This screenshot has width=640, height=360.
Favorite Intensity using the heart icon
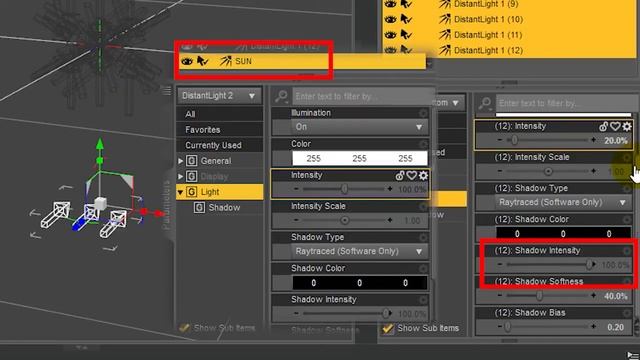pos(411,176)
